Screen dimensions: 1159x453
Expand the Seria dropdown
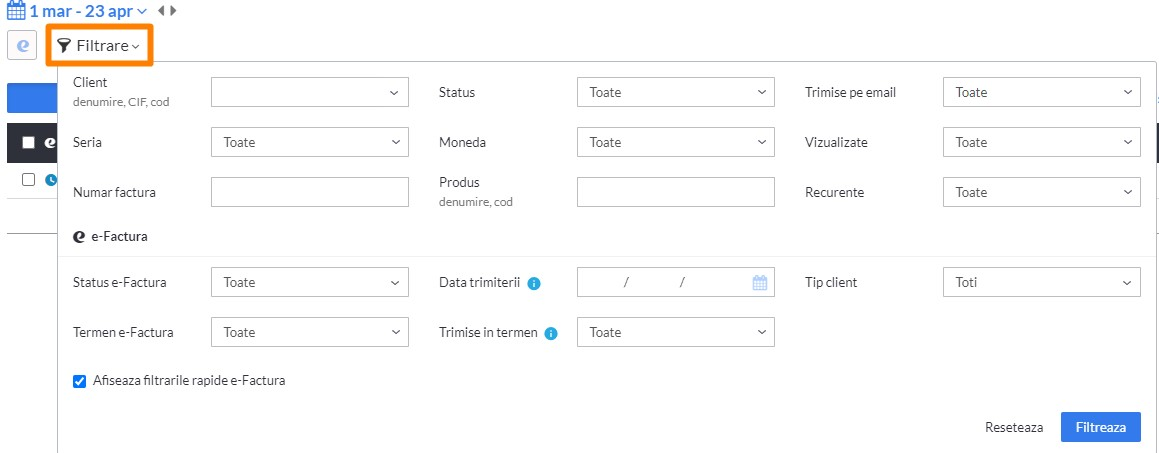click(x=310, y=142)
